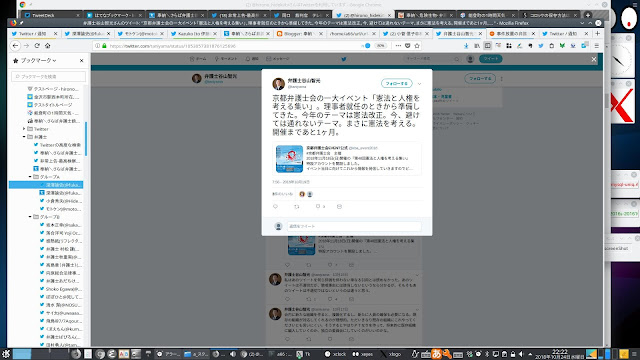
Task: Switch to the Blogger tab in Firefox
Action: (x=300, y=33)
